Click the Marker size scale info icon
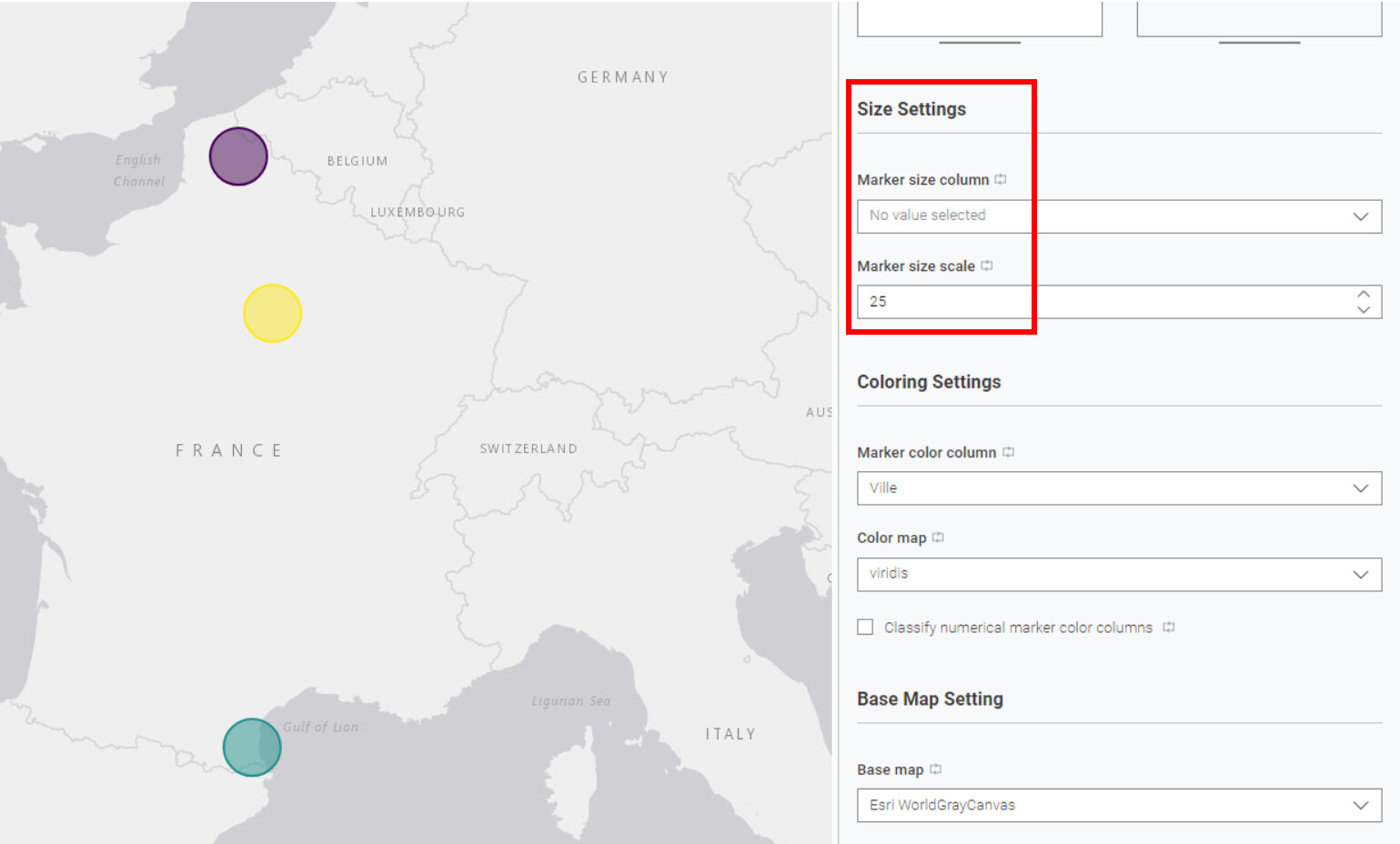Image resolution: width=1400 pixels, height=844 pixels. tap(987, 266)
